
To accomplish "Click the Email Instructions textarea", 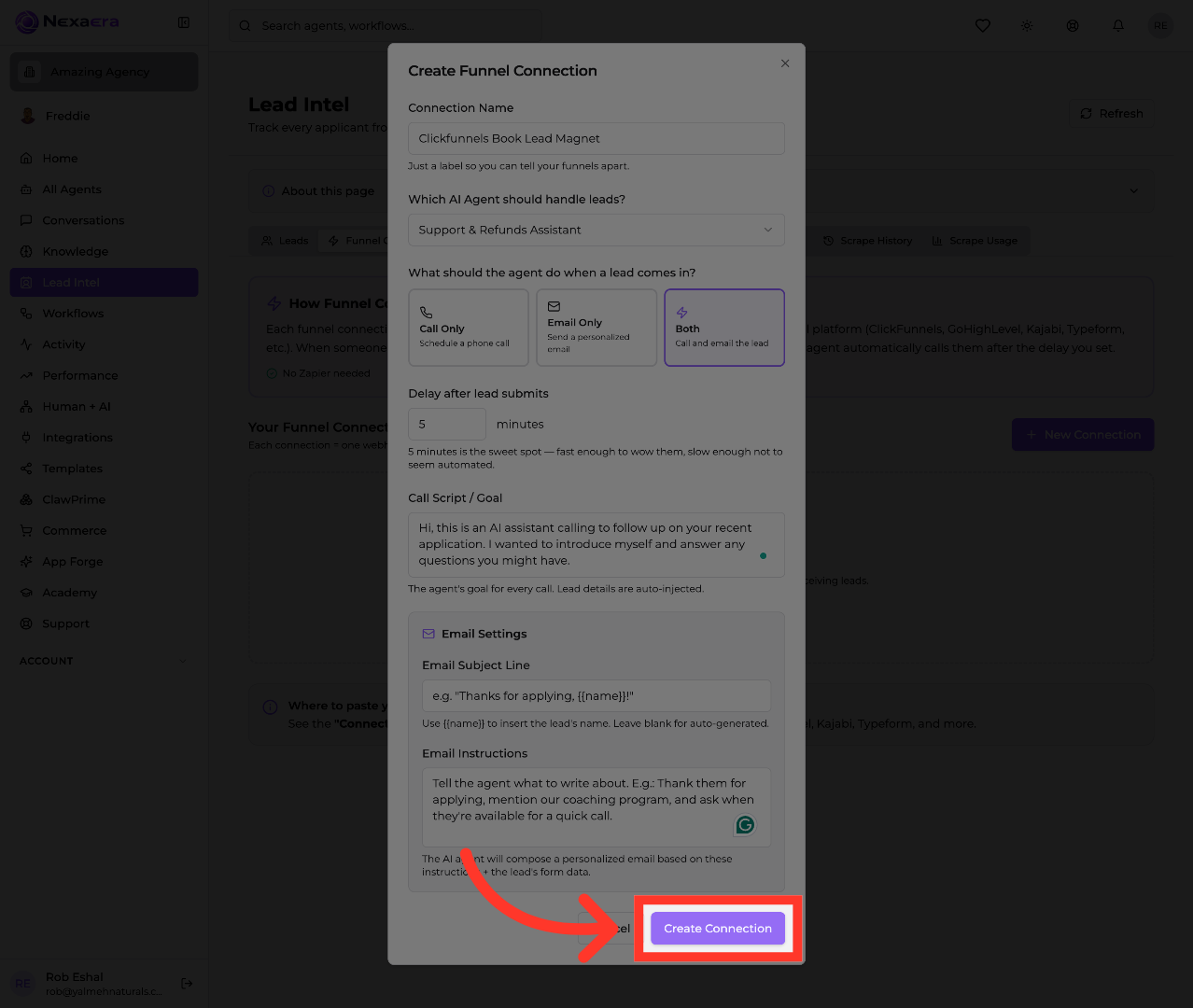I will point(596,807).
